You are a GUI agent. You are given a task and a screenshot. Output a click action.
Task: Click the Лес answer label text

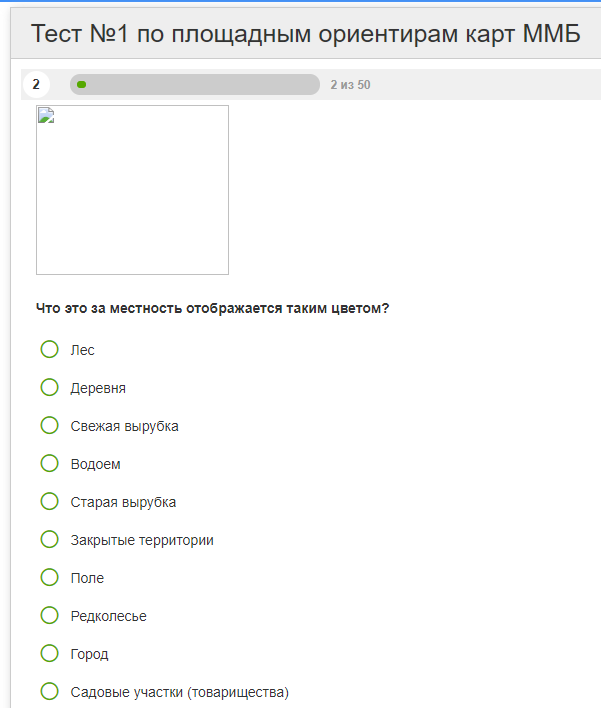83,350
